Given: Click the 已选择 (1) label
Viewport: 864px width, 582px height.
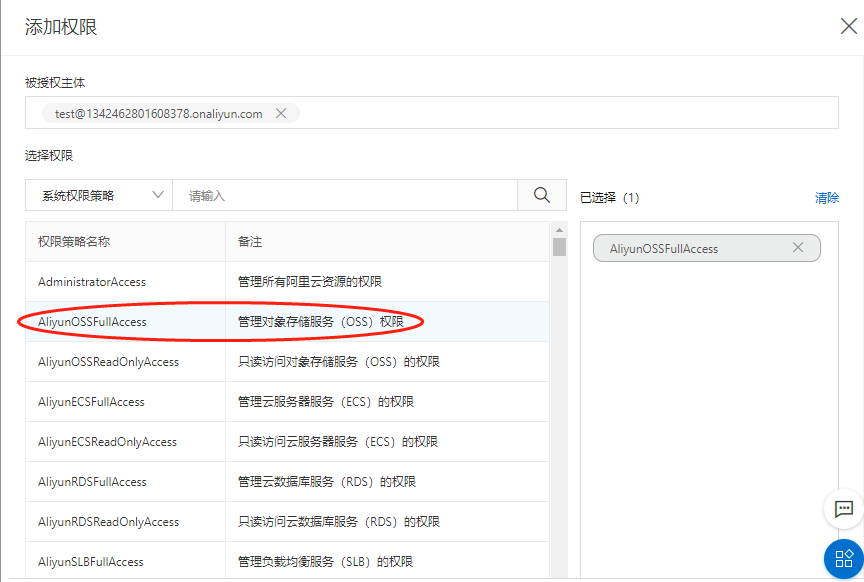Looking at the screenshot, I should (x=609, y=198).
